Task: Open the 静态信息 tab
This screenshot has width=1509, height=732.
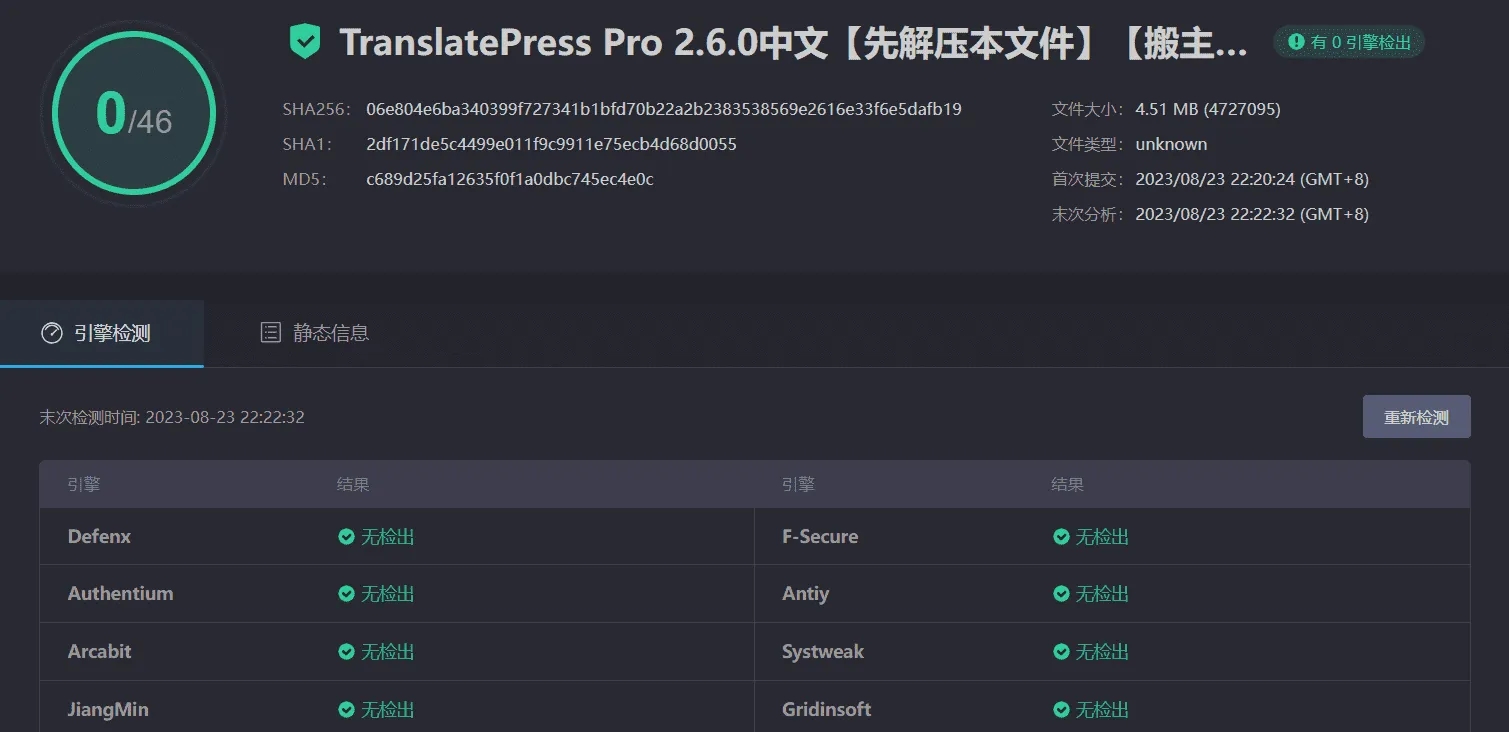Action: click(x=314, y=333)
